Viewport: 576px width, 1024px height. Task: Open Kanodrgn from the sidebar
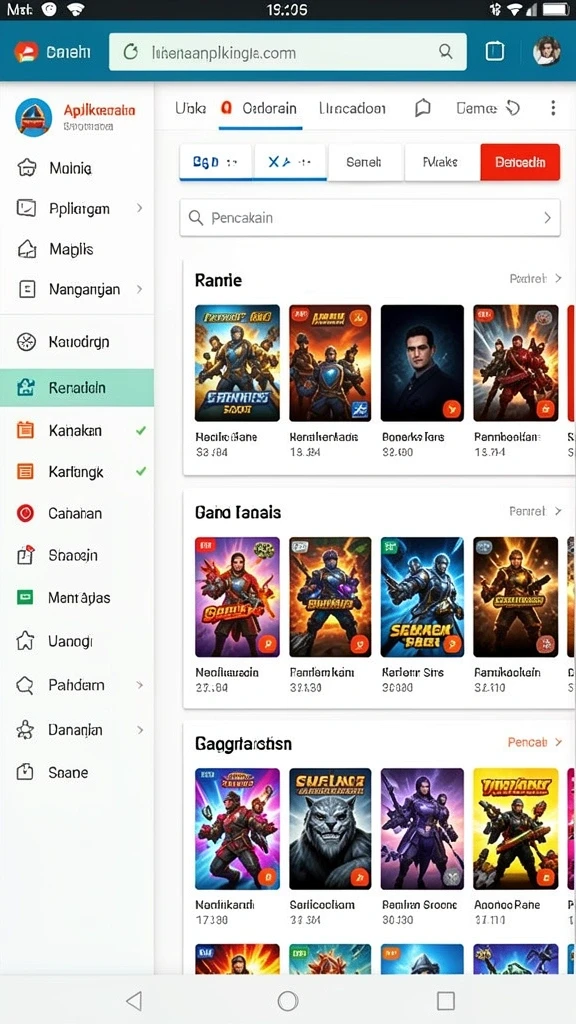[77, 342]
